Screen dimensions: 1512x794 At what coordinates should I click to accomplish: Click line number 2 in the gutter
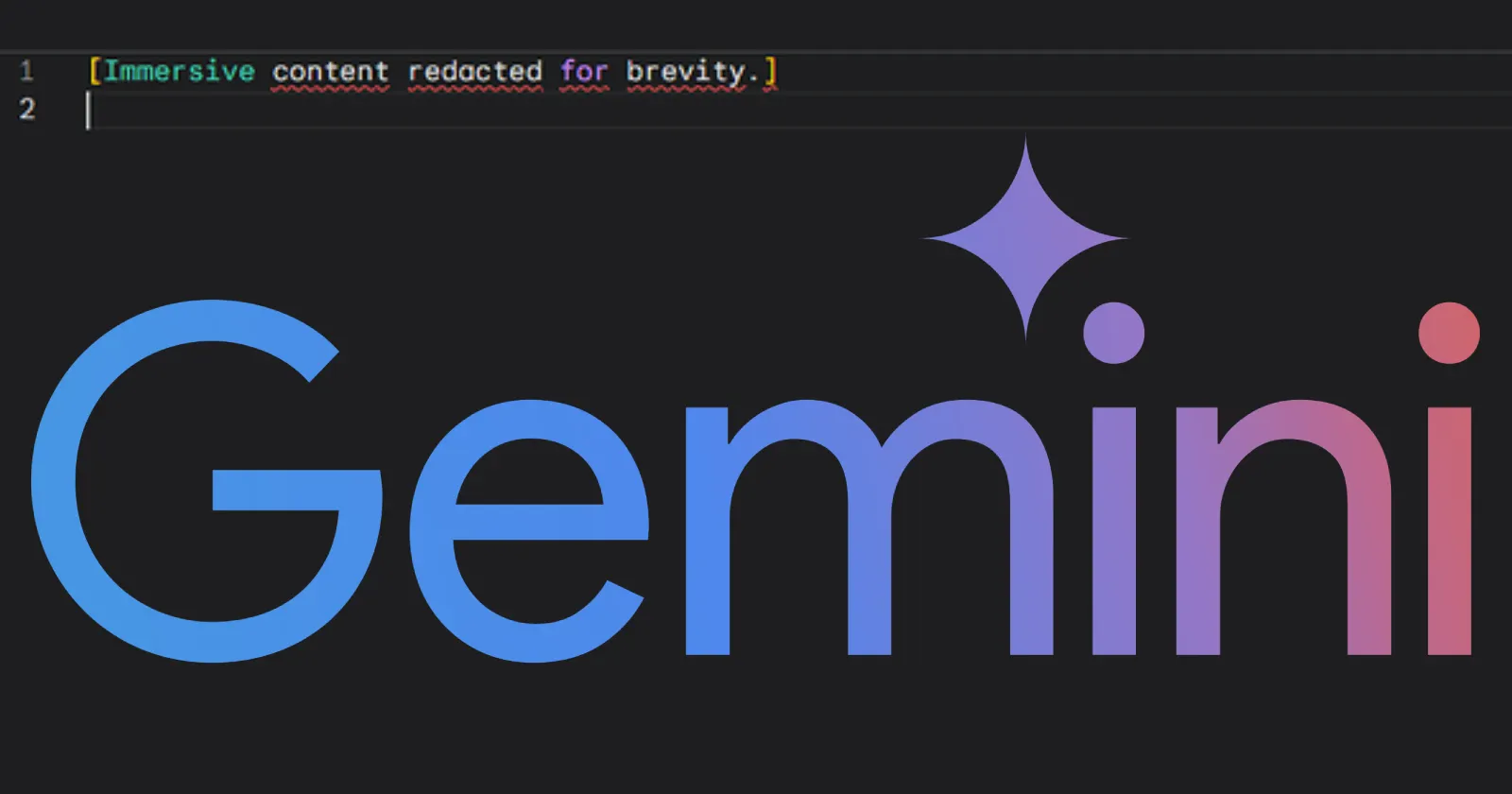(x=26, y=109)
